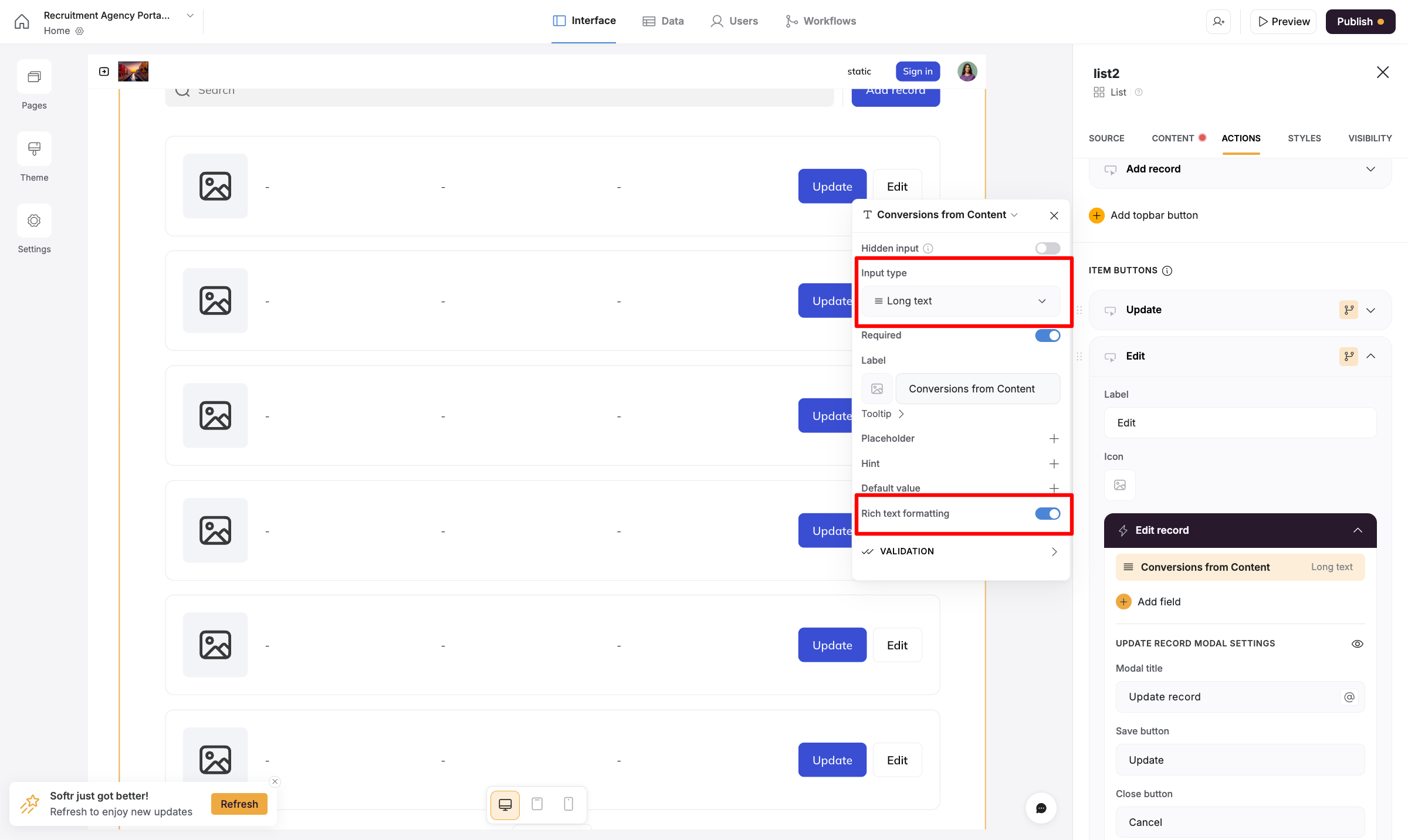
Task: Switch to tablet device preview icon
Action: pos(537,804)
